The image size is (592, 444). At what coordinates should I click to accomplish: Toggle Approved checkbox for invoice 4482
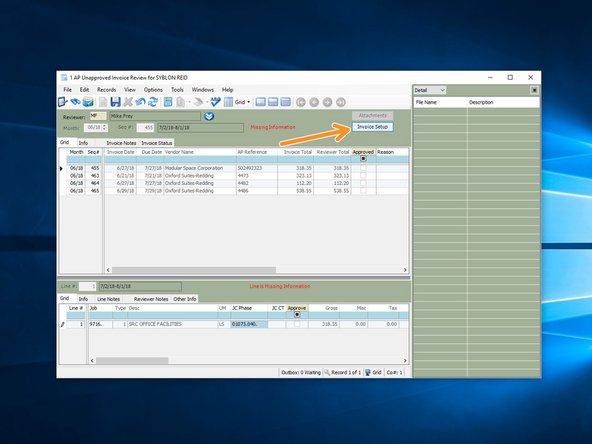pos(363,183)
